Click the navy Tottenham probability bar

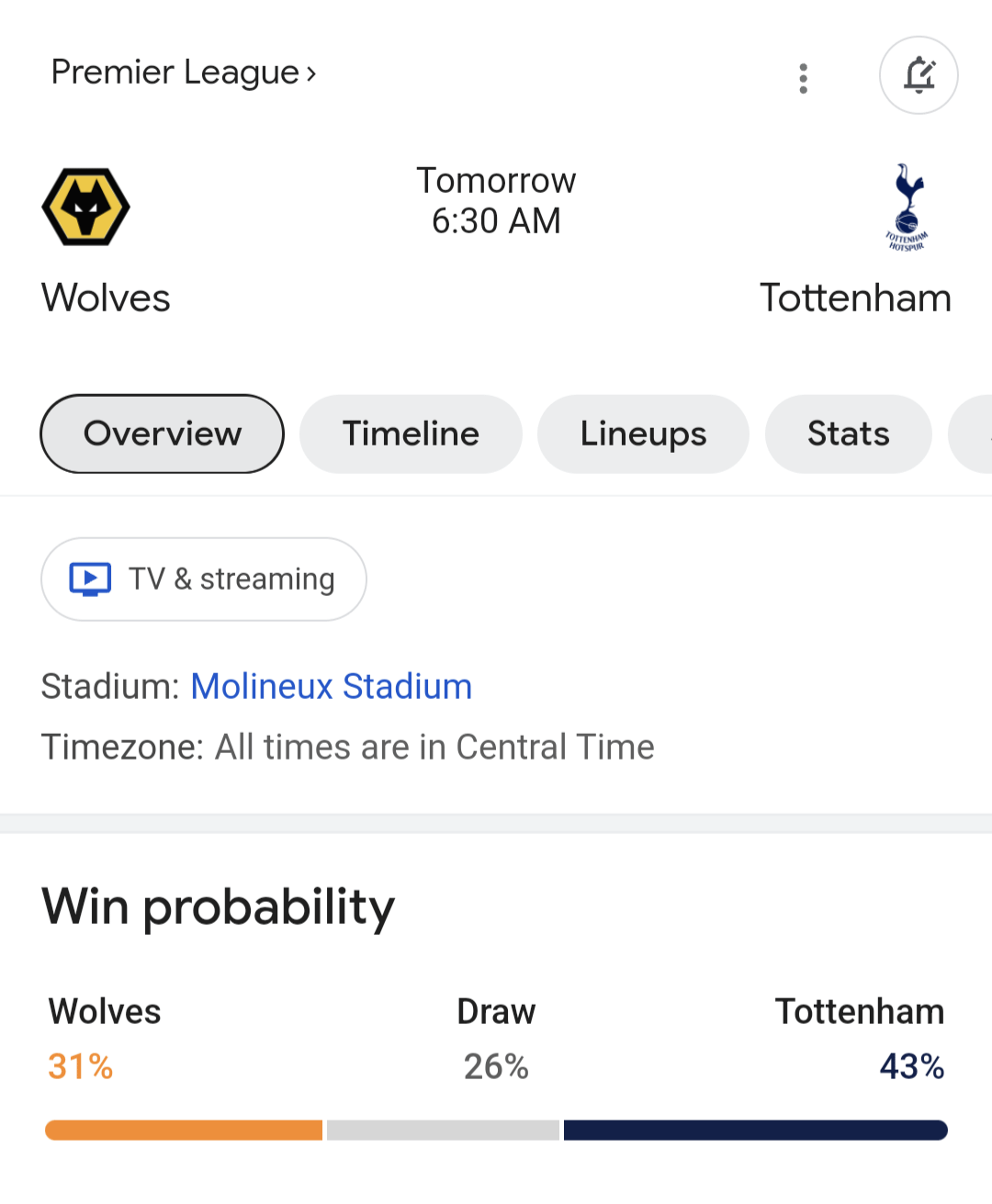tap(755, 1130)
